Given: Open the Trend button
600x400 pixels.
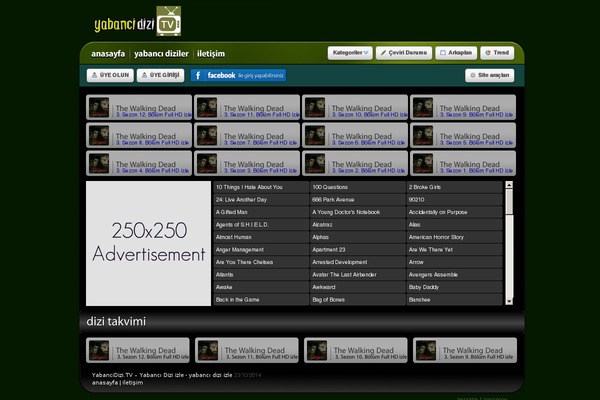Looking at the screenshot, I should pyautogui.click(x=497, y=53).
